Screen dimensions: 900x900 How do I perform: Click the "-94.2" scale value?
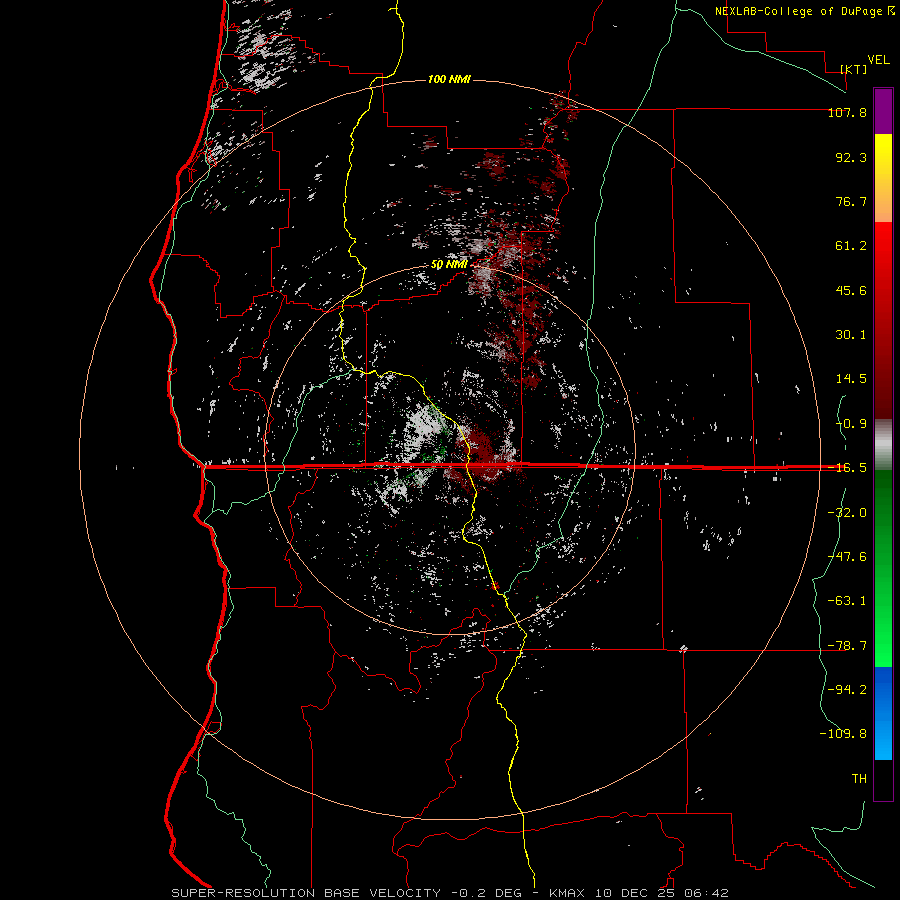847,689
